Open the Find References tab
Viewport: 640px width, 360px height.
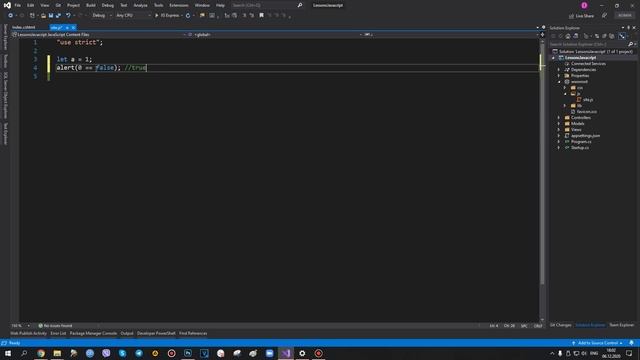(193, 333)
